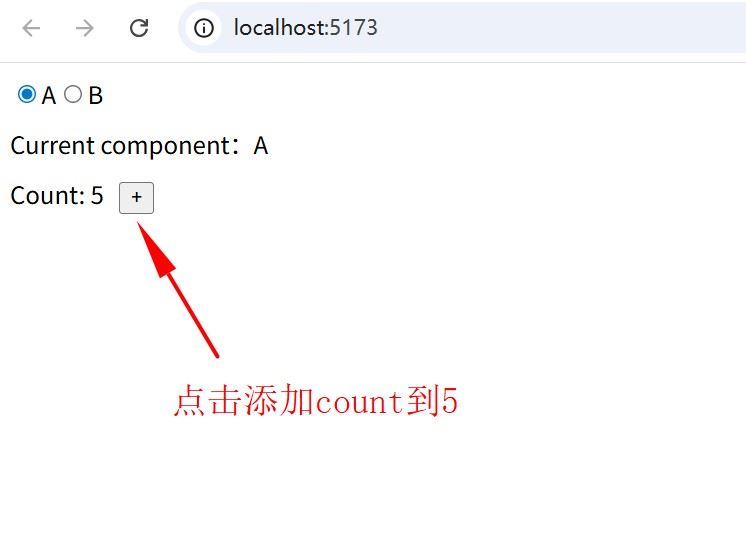
Task: Reload the localhost page
Action: point(139,28)
